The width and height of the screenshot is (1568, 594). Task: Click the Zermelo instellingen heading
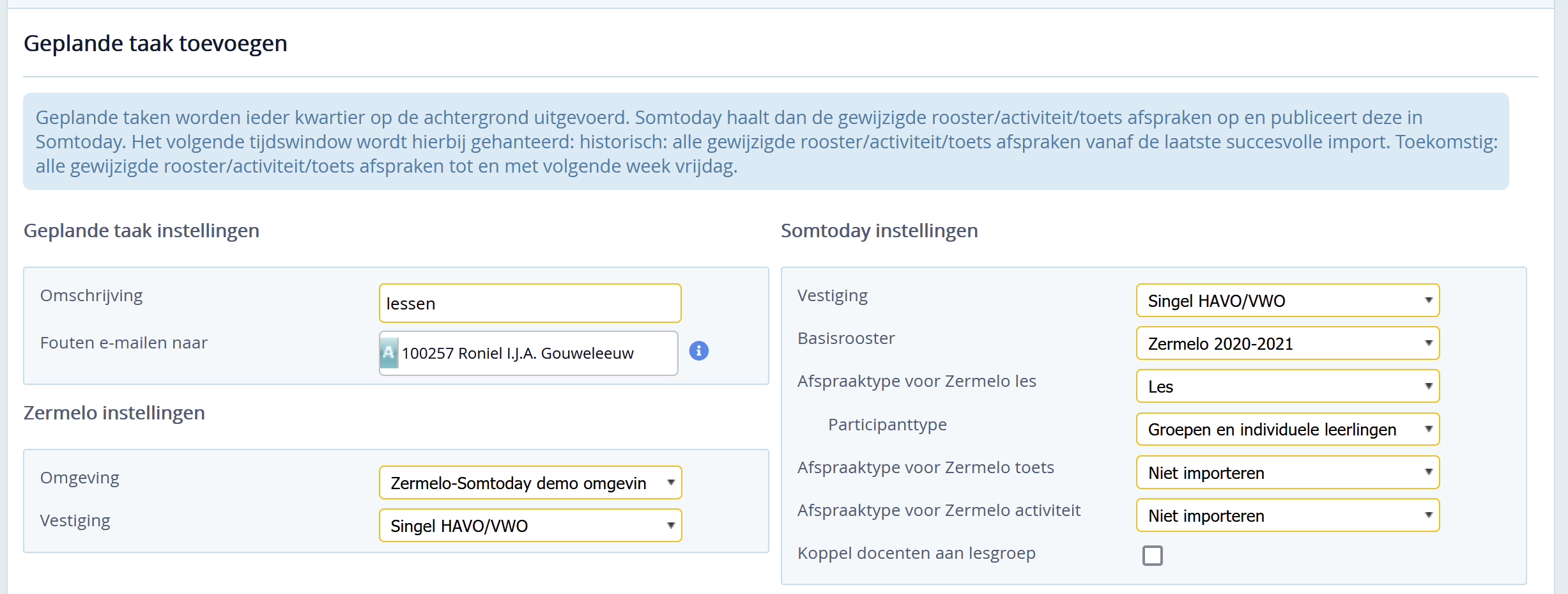tap(114, 413)
